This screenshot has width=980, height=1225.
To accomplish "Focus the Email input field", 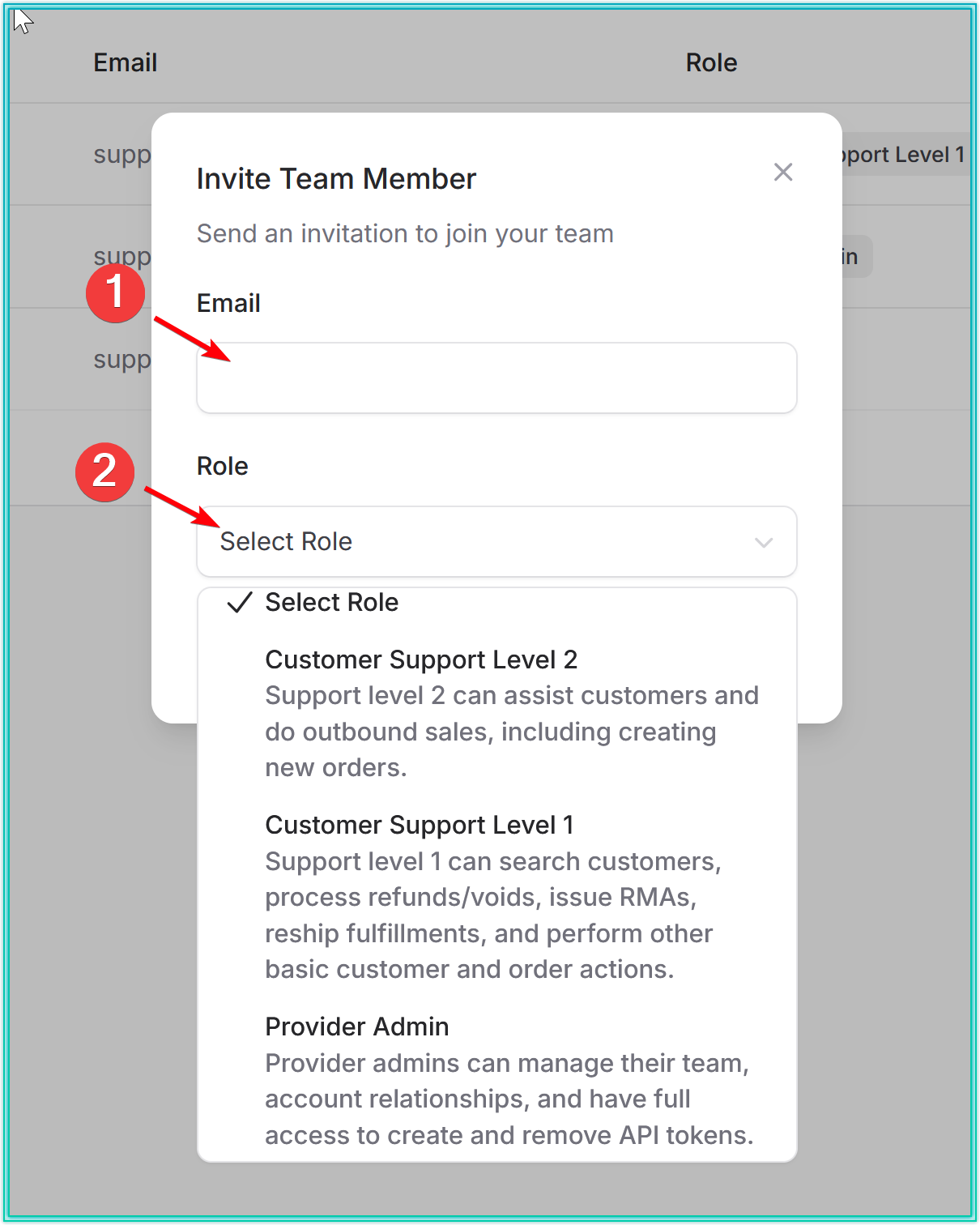I will [x=496, y=378].
